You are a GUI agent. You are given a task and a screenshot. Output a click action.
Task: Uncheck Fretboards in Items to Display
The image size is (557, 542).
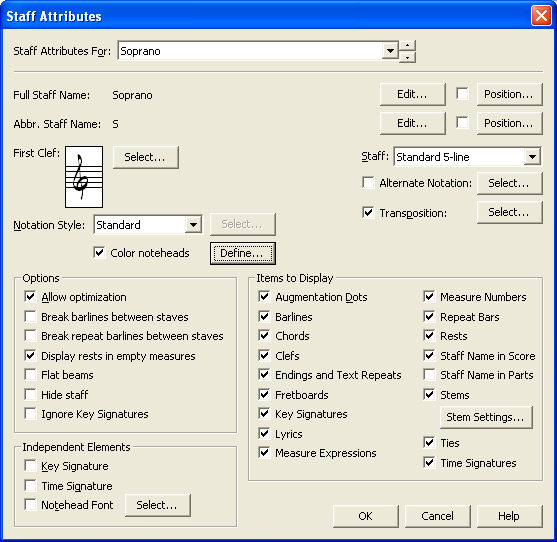tap(264, 394)
